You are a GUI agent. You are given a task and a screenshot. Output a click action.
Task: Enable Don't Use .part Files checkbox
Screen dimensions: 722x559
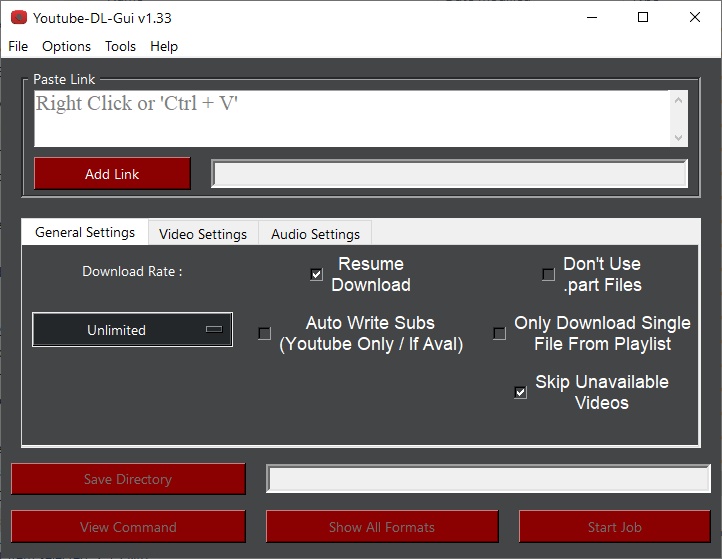pyautogui.click(x=548, y=274)
